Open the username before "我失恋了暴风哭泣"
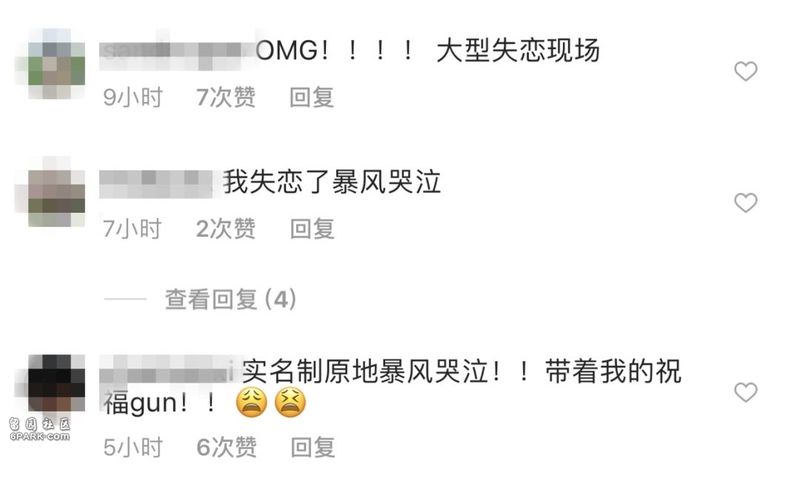Screen dimensions: 800x490 (156, 183)
